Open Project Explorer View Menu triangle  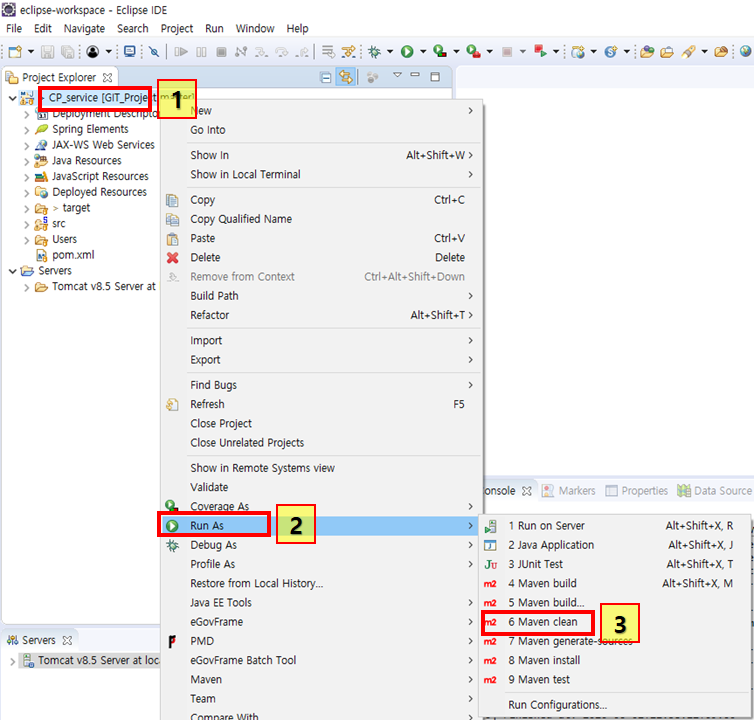[397, 75]
